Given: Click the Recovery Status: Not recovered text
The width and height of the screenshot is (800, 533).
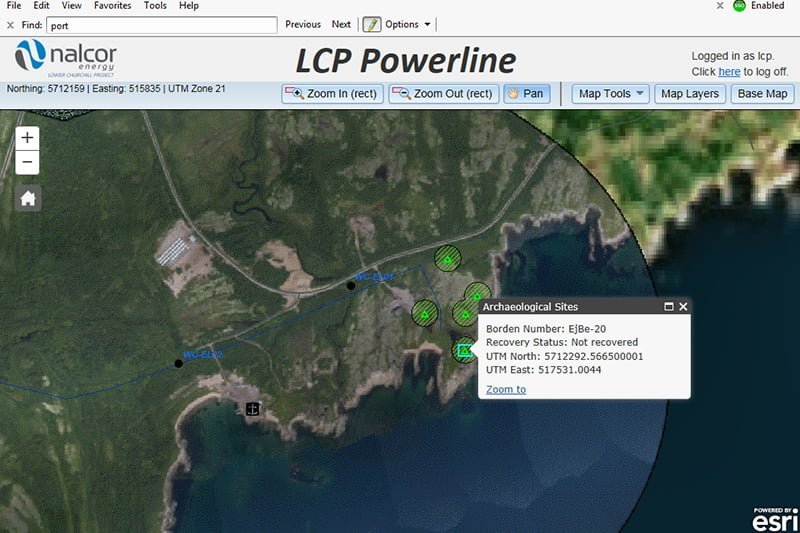Looking at the screenshot, I should point(562,342).
